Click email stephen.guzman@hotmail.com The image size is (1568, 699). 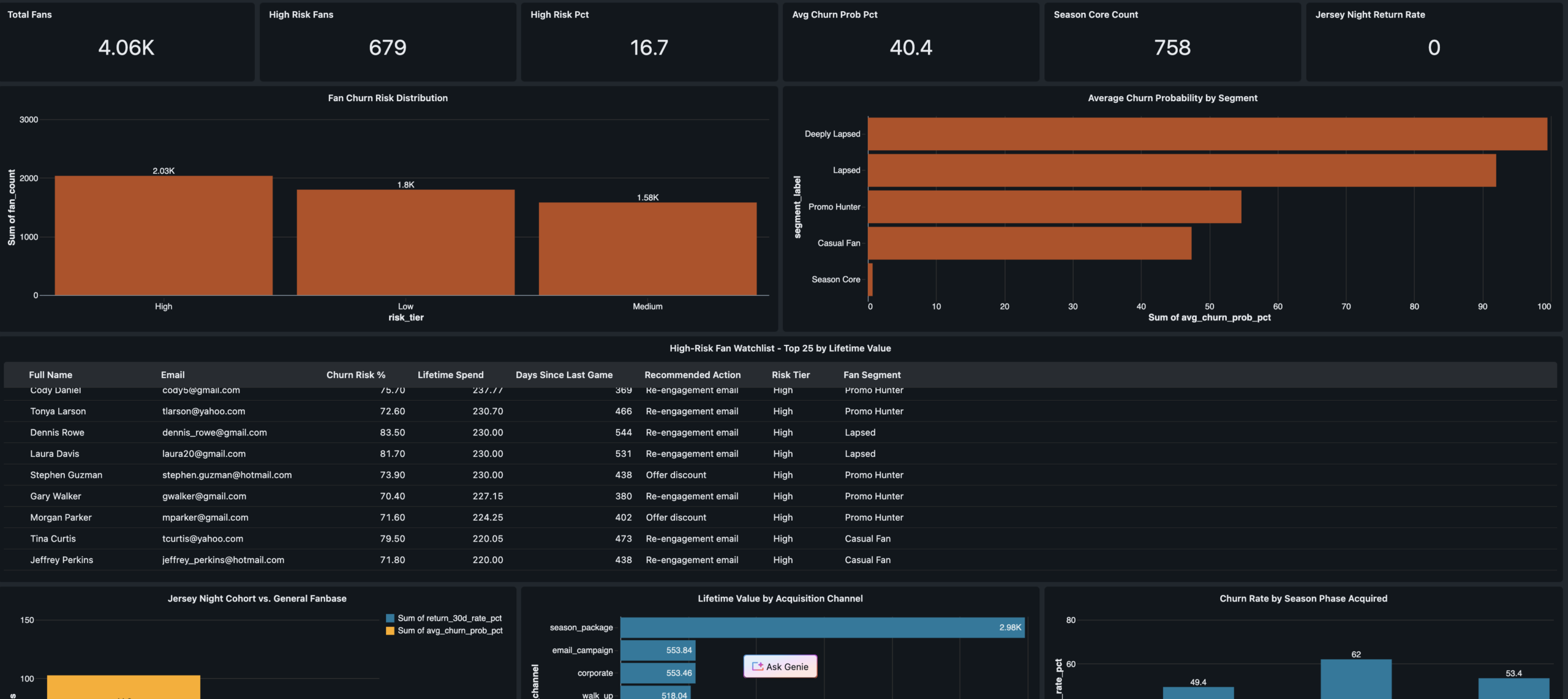[x=227, y=475]
